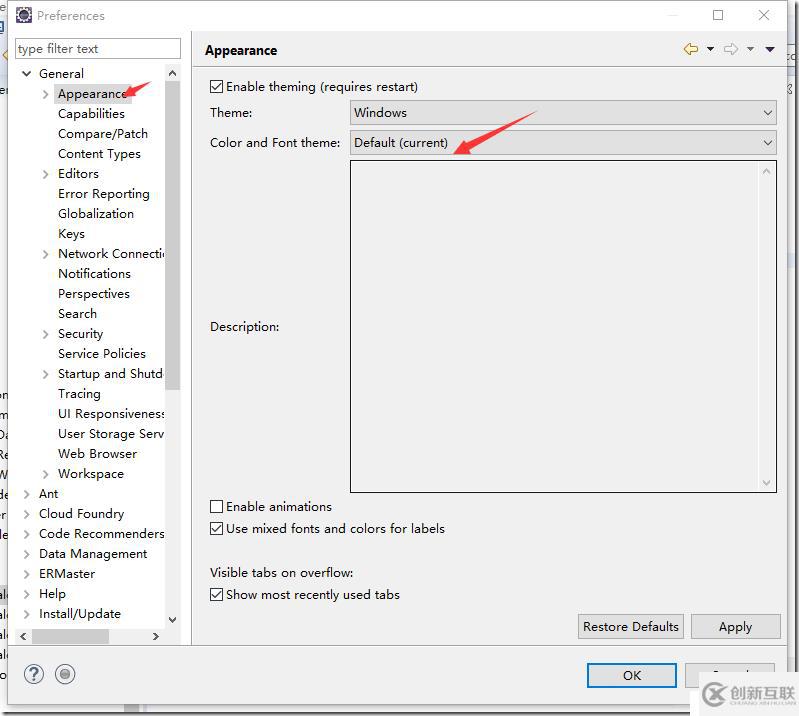Open User Storage Service item

point(111,434)
